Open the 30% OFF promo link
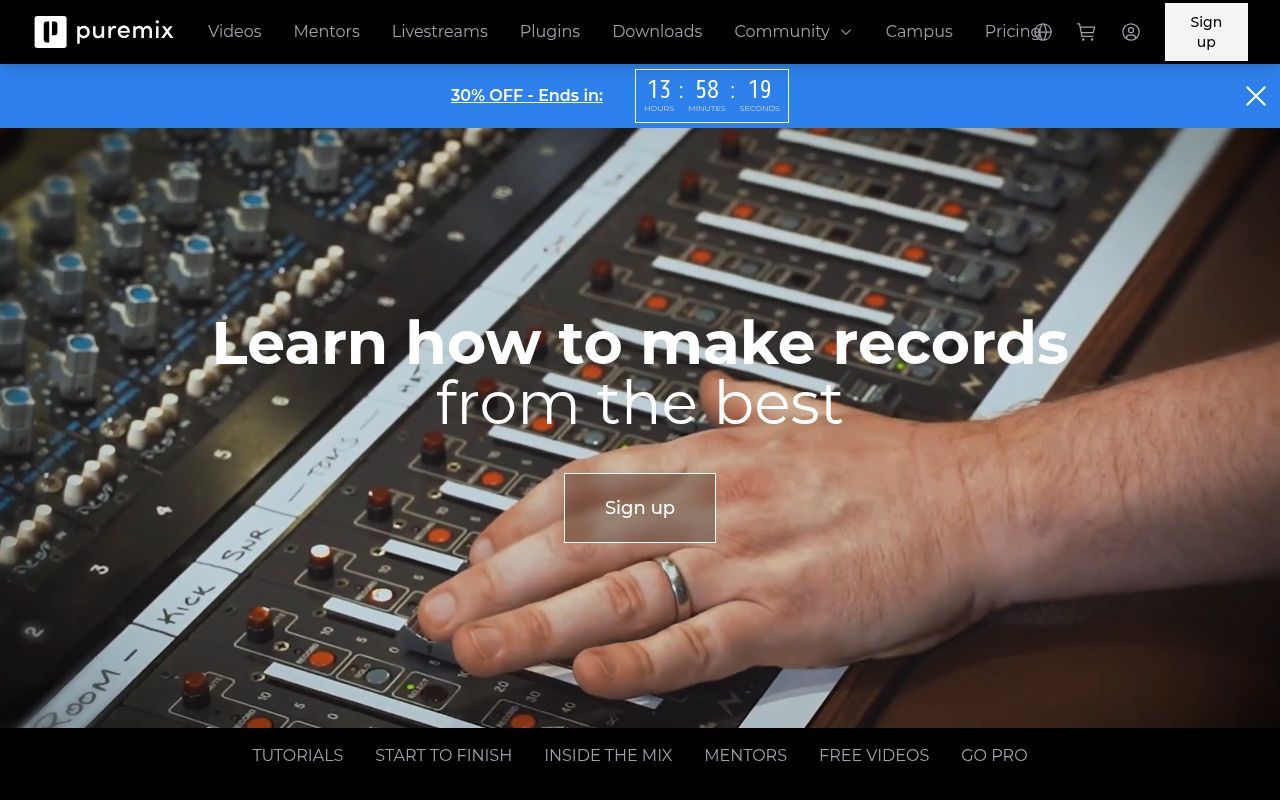This screenshot has width=1280, height=800. [527, 96]
